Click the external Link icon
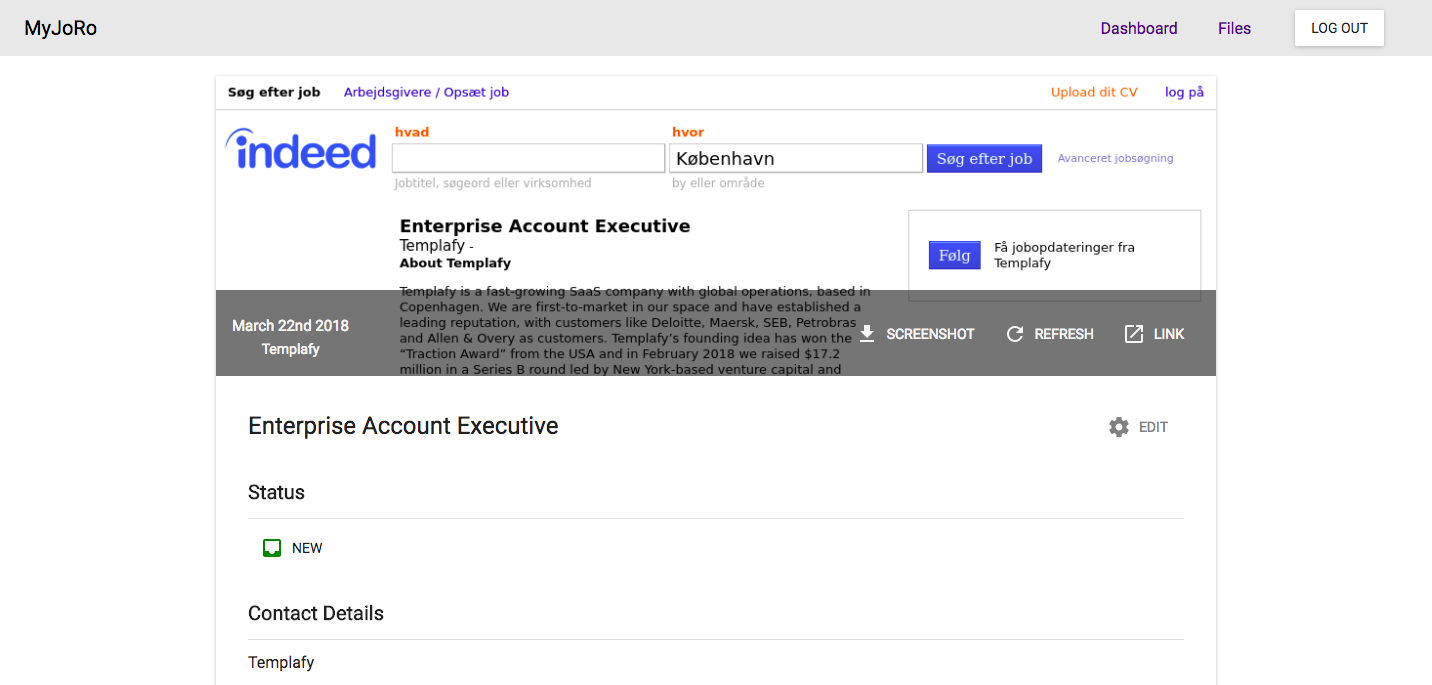Viewport: 1432px width, 685px height. pyautogui.click(x=1134, y=334)
